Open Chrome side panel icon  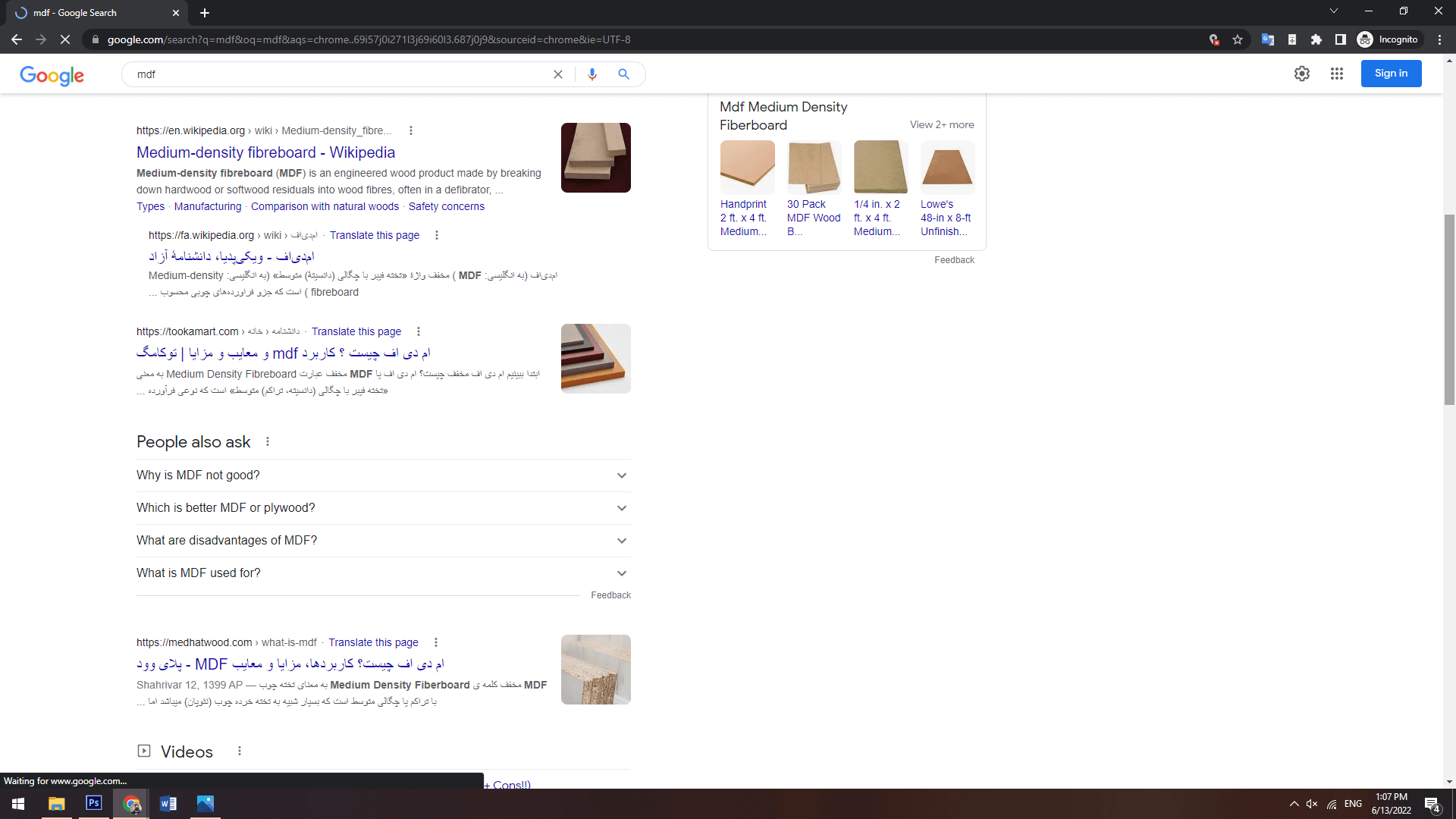pyautogui.click(x=1341, y=39)
